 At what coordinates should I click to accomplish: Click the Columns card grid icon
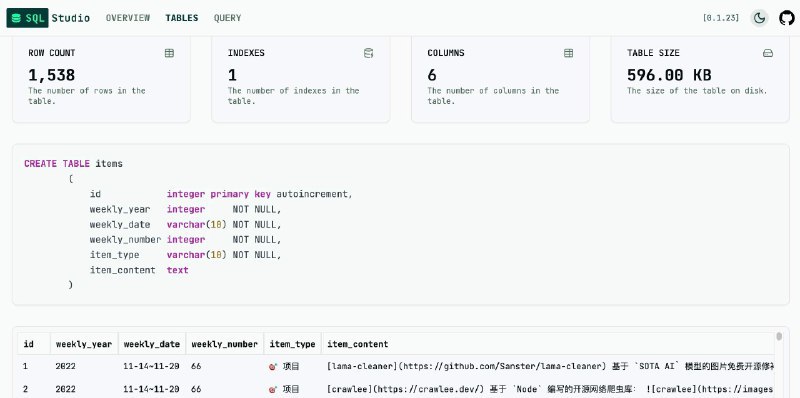tap(568, 53)
